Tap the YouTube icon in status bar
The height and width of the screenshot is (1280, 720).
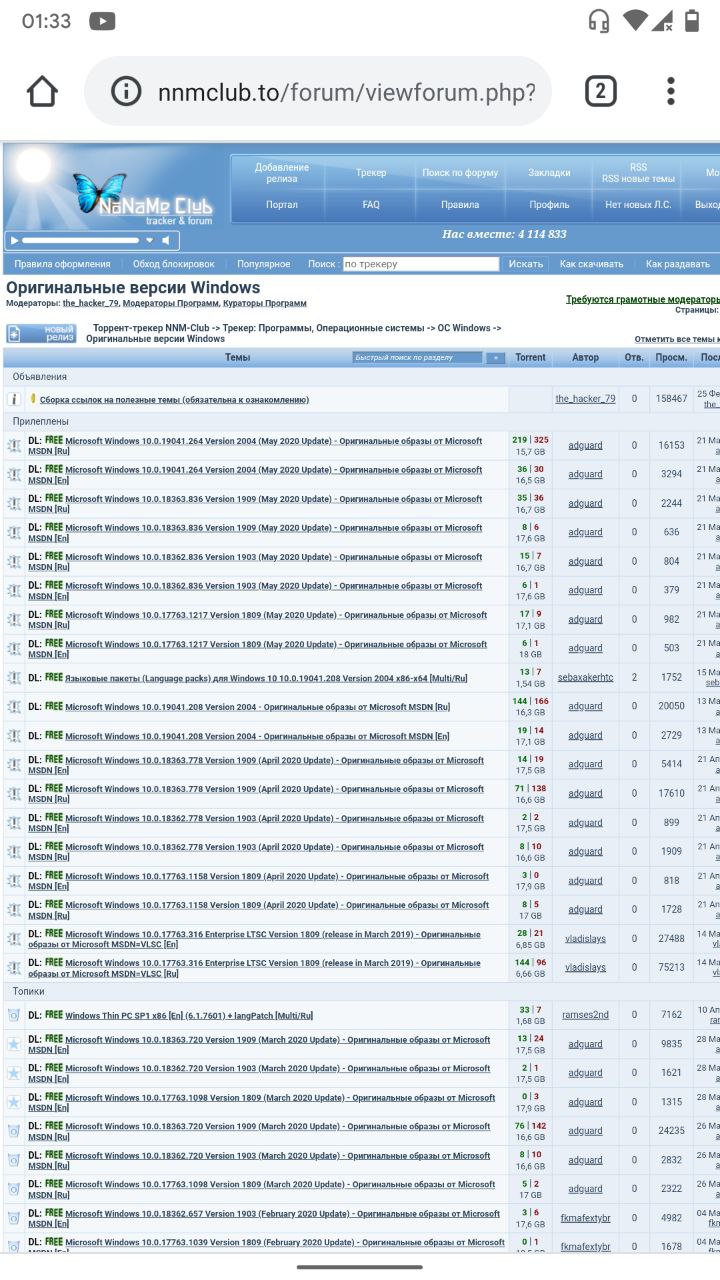102,20
